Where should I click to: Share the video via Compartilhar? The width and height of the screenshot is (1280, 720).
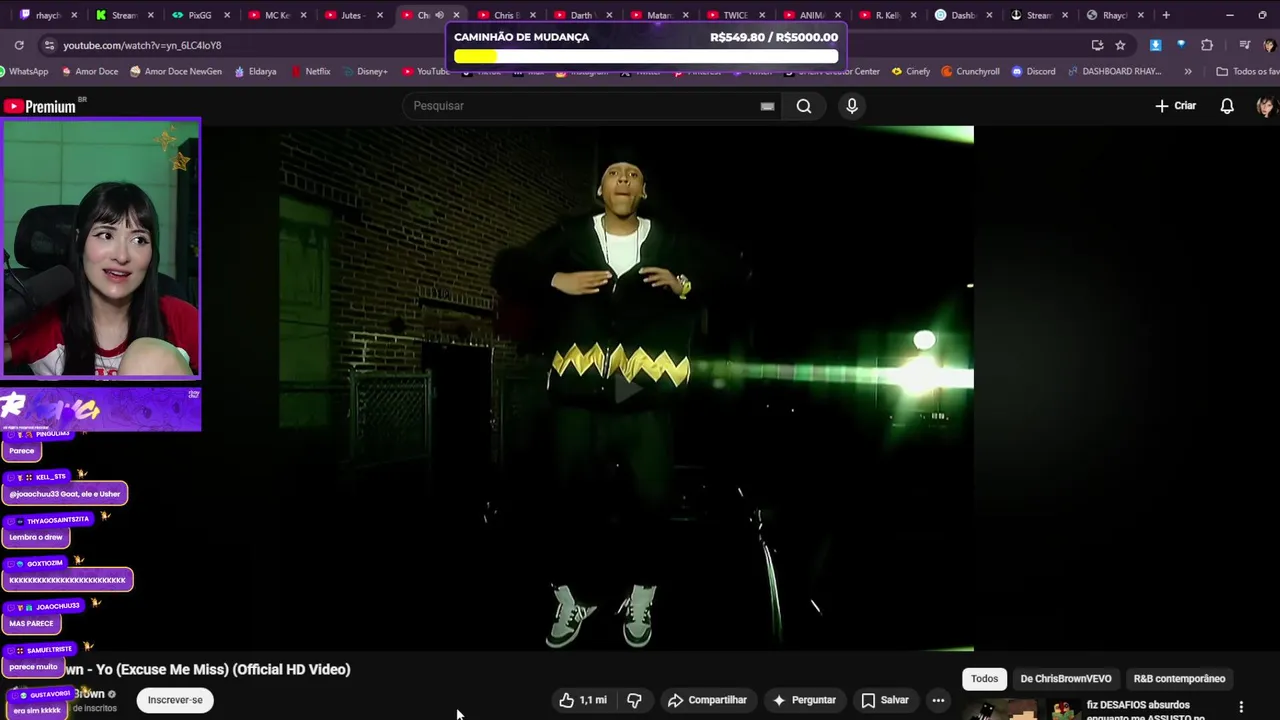pyautogui.click(x=707, y=700)
